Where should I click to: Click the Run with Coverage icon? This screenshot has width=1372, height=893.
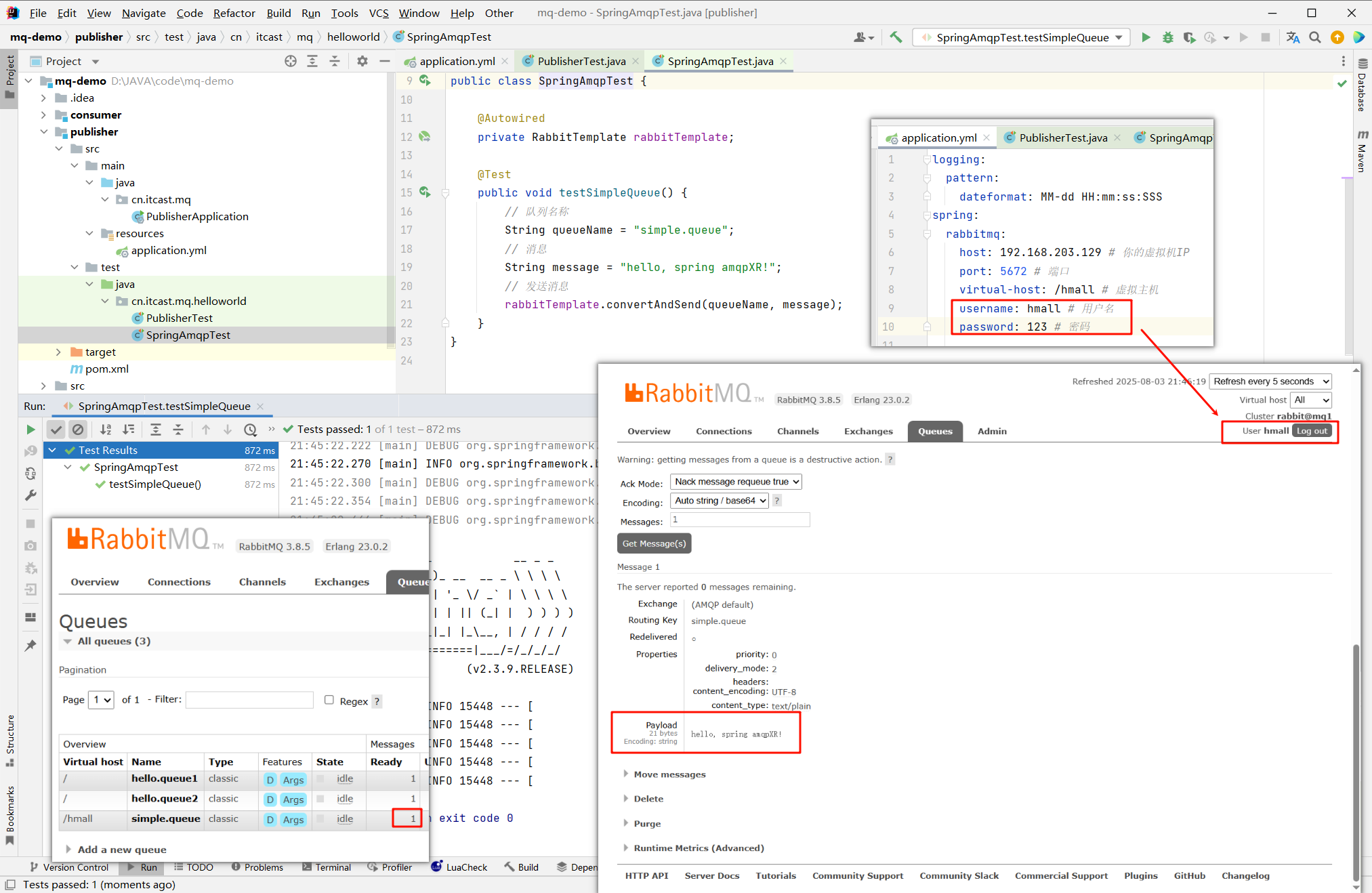(1189, 37)
